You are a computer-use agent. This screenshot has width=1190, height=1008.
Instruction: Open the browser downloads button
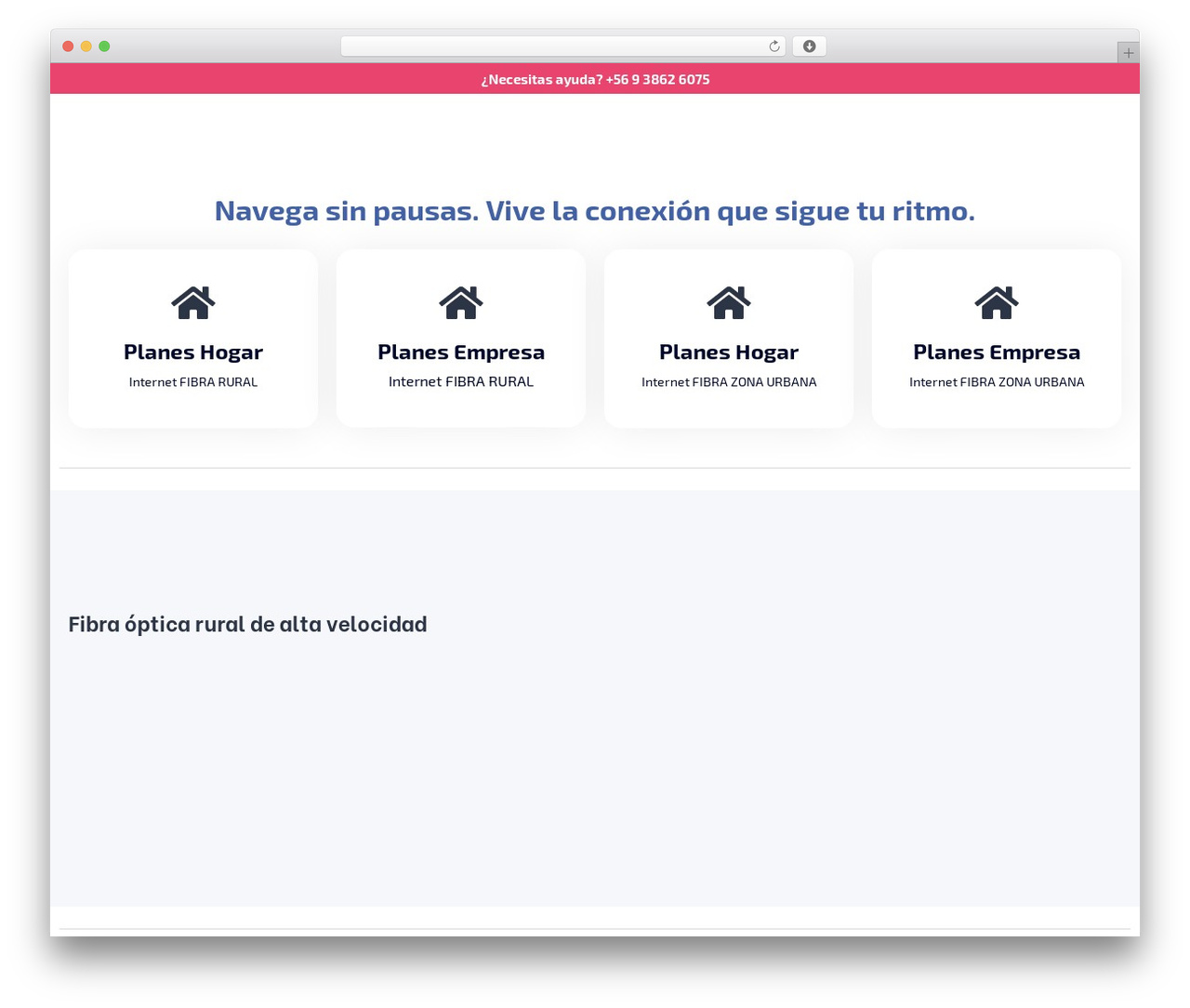tap(809, 46)
